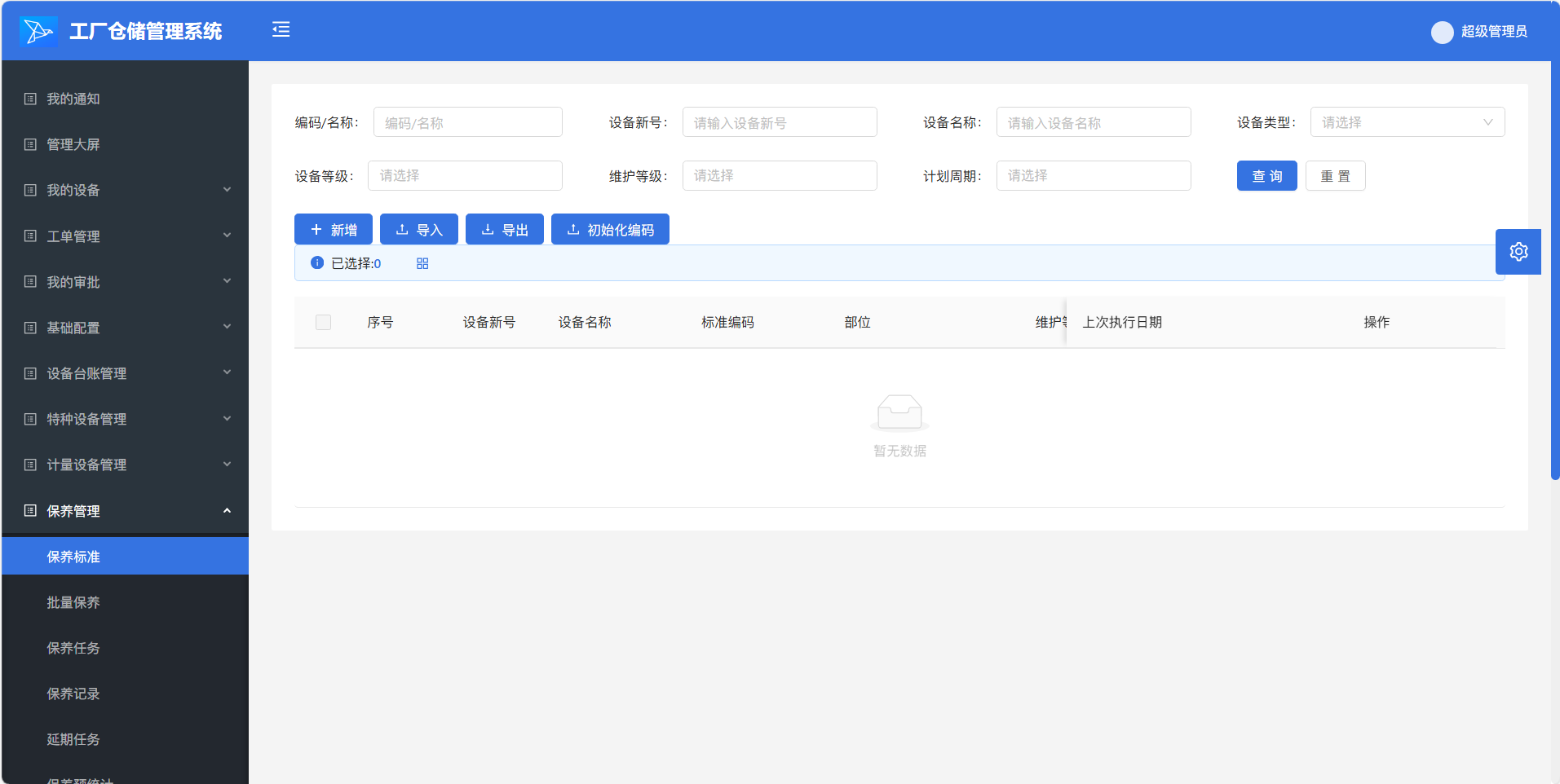Screen dimensions: 1560x784
Task: Expand the 基础配置 submenu chevron
Action: (227, 326)
